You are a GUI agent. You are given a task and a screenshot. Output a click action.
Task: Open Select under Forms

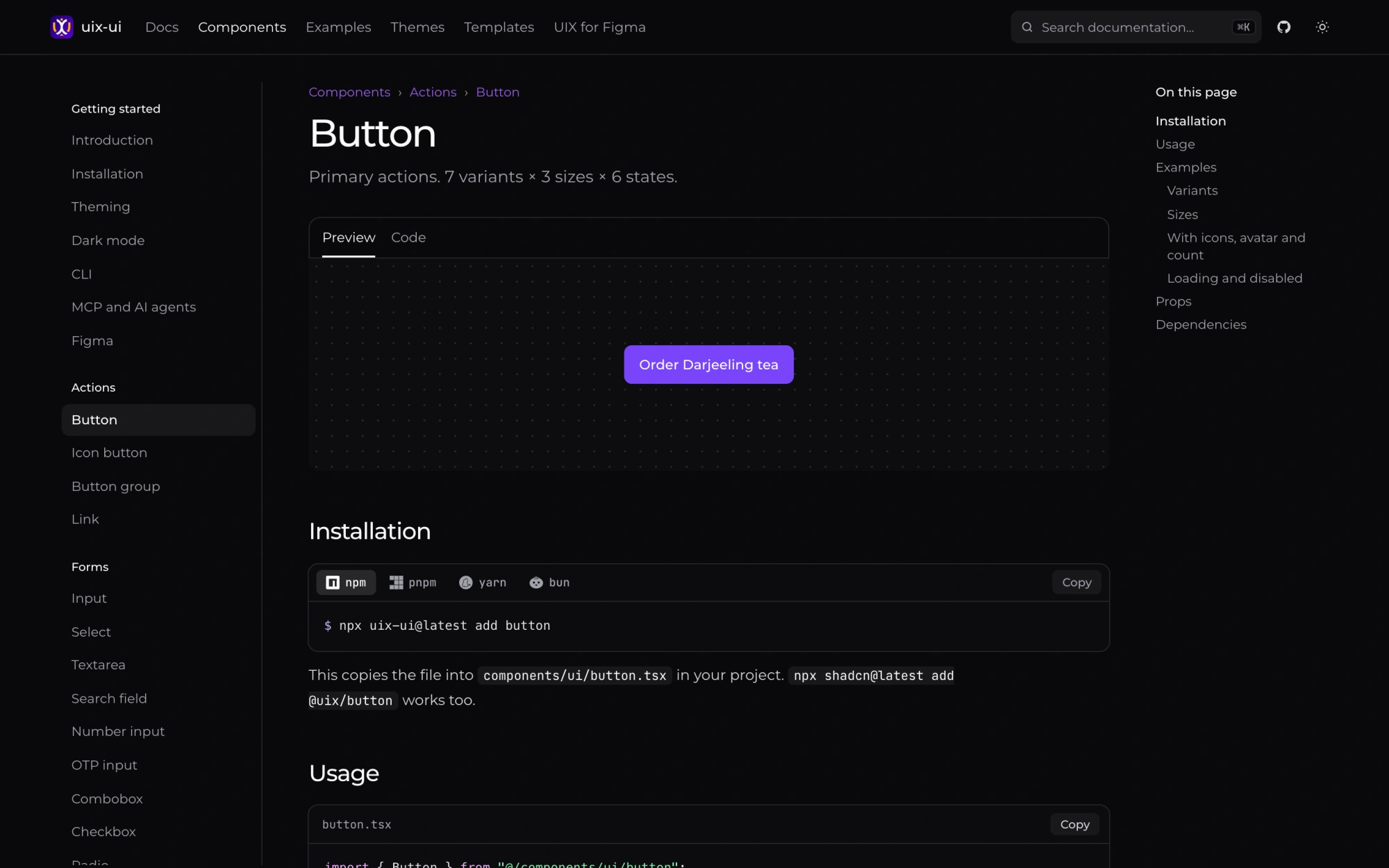pyautogui.click(x=91, y=633)
